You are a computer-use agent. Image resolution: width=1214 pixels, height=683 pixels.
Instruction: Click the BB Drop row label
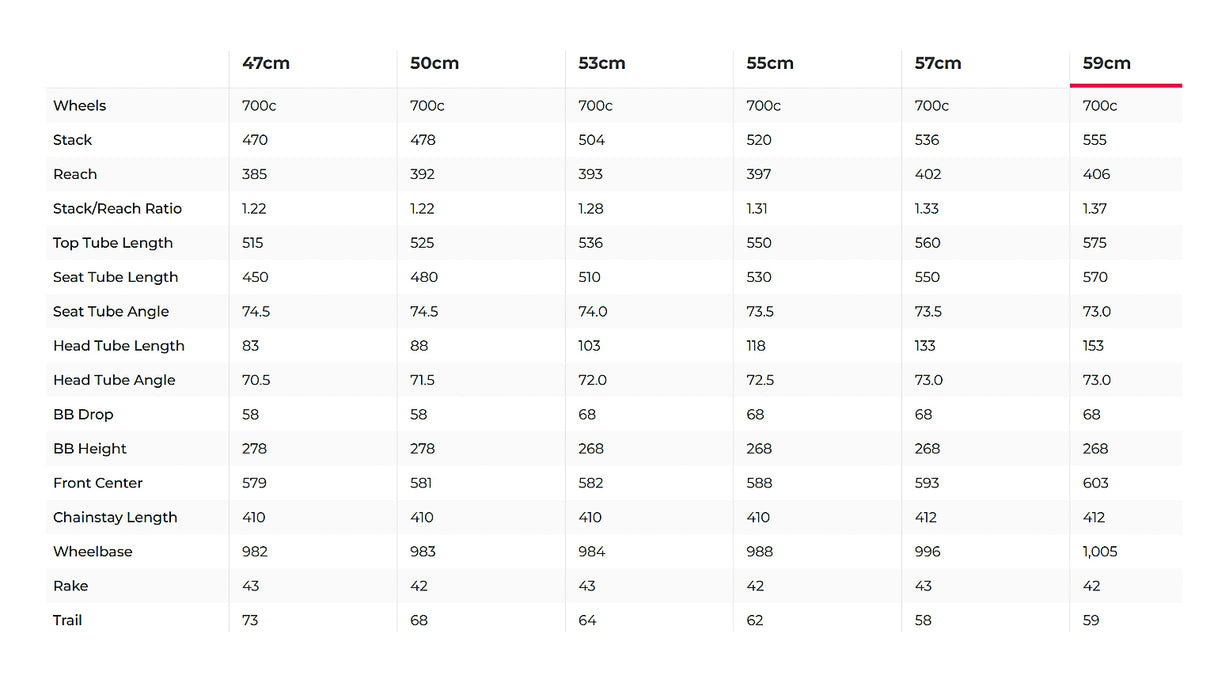[83, 415]
